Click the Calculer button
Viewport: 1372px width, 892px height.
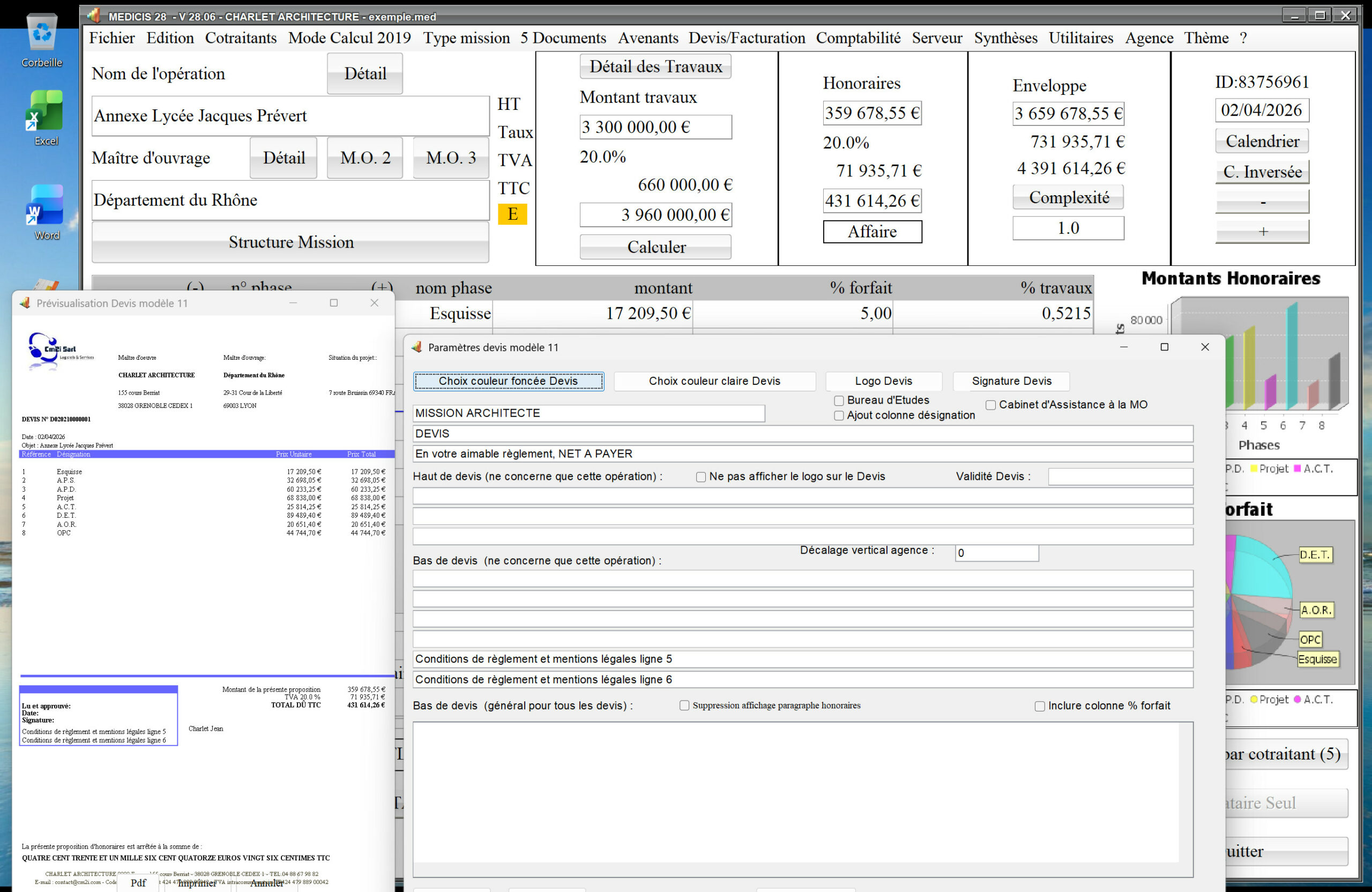point(655,247)
